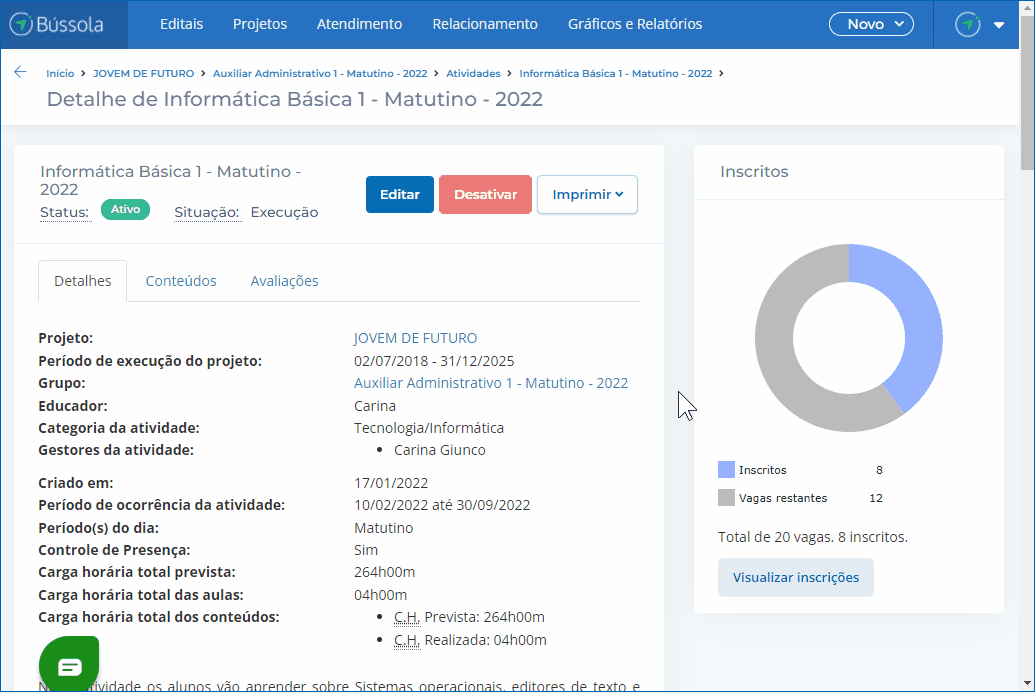The height and width of the screenshot is (692, 1035).
Task: Click the 'Carina' educador value
Action: [x=375, y=406]
